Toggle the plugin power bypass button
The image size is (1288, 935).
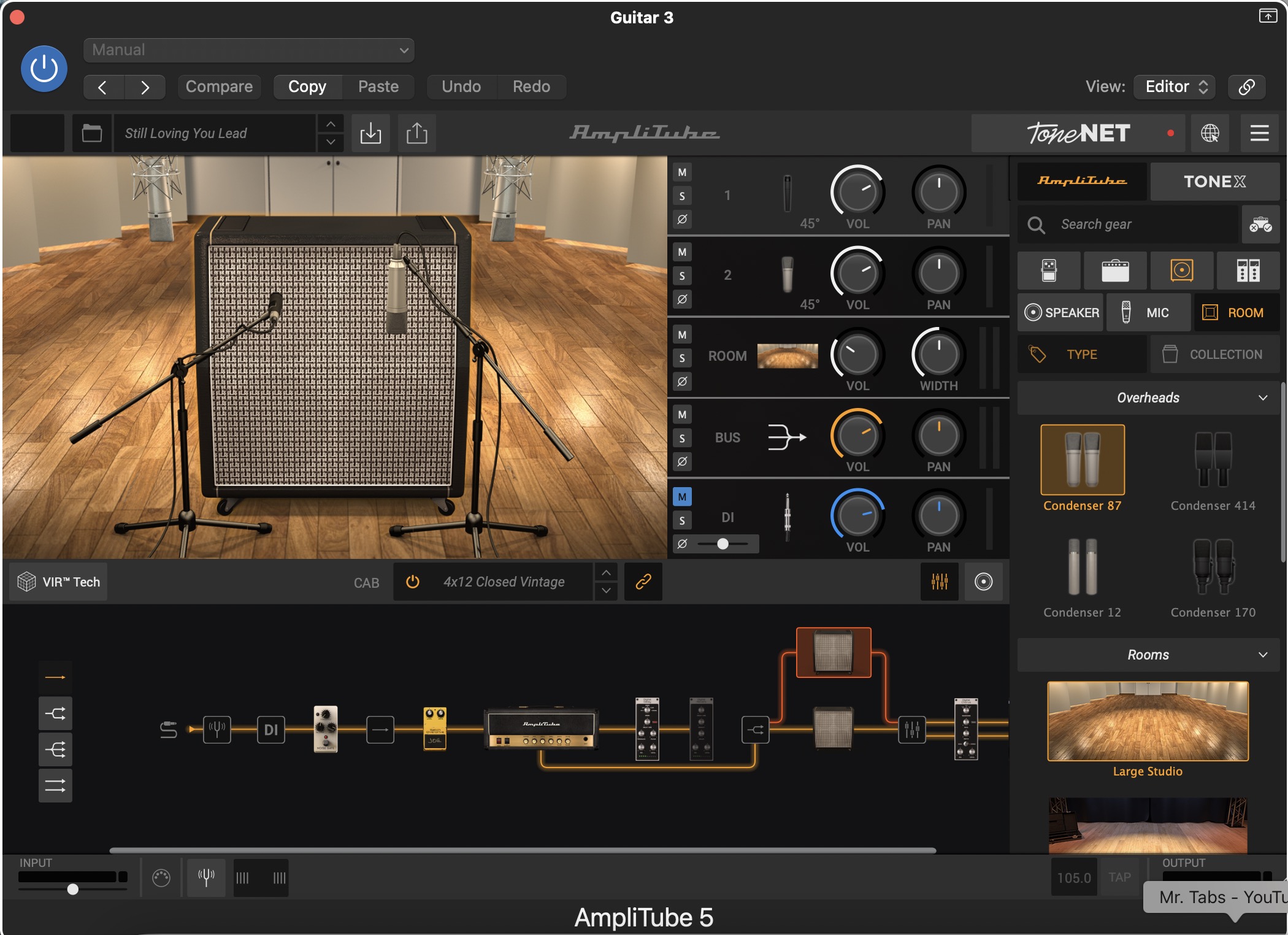coord(44,69)
